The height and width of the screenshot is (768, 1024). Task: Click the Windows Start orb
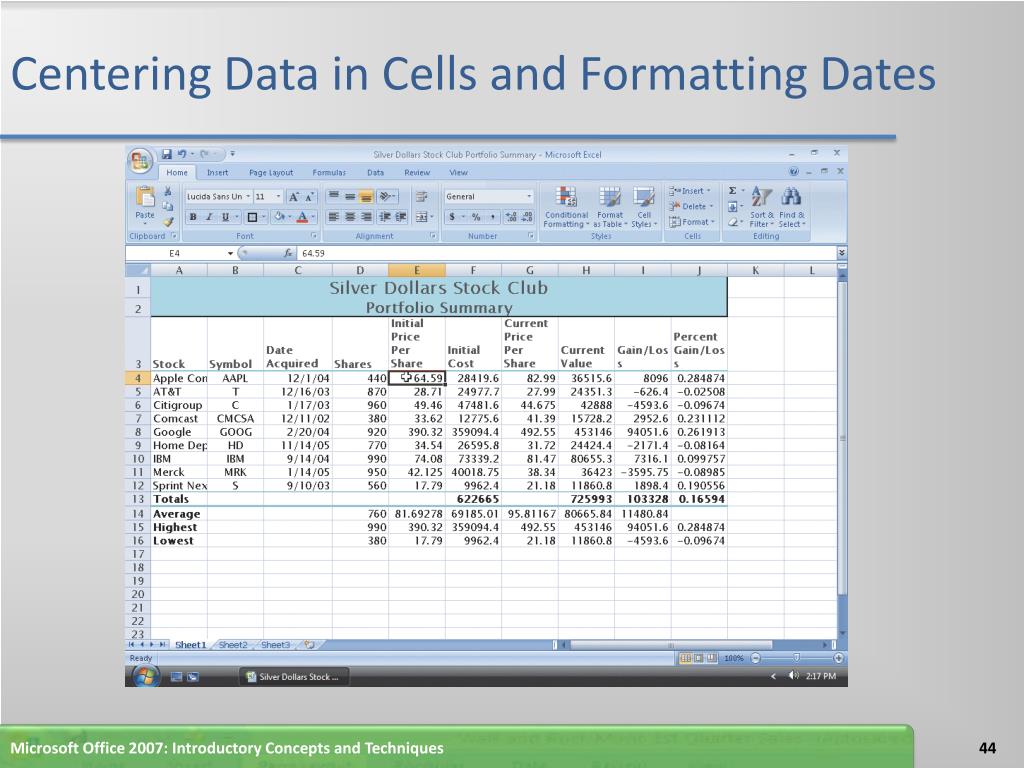tap(145, 677)
